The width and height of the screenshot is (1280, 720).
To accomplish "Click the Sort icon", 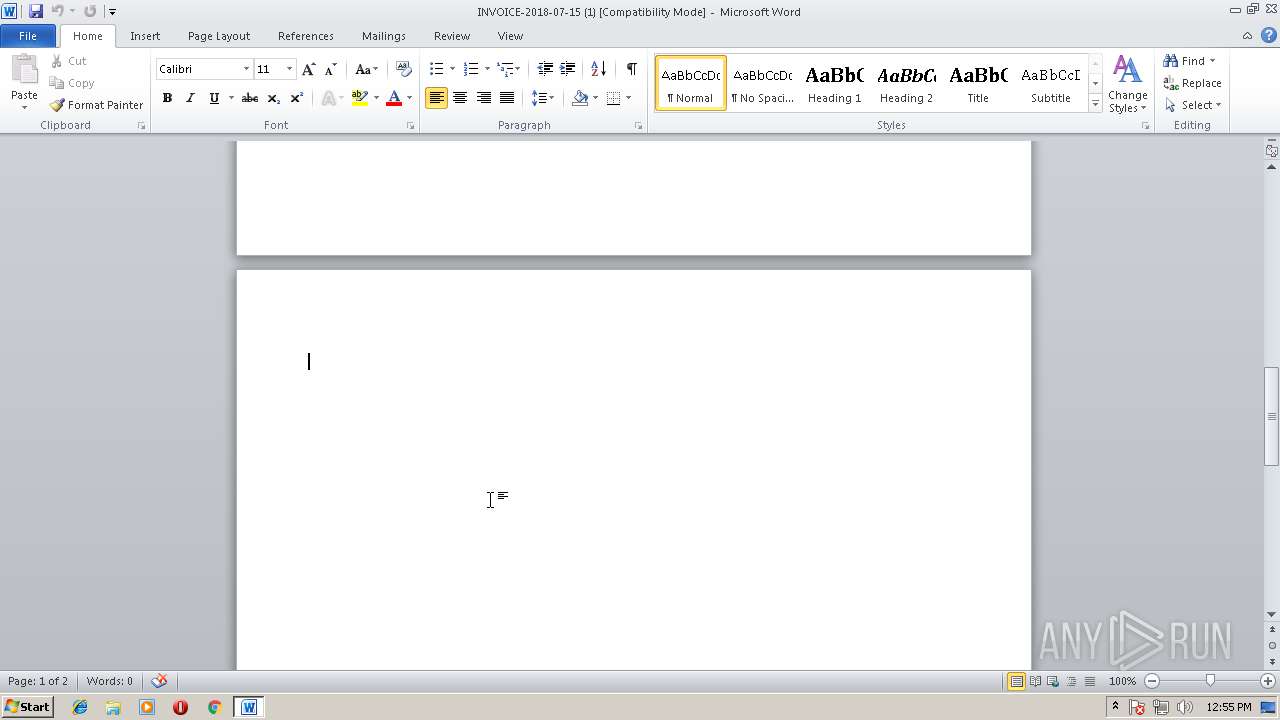I will tap(598, 69).
